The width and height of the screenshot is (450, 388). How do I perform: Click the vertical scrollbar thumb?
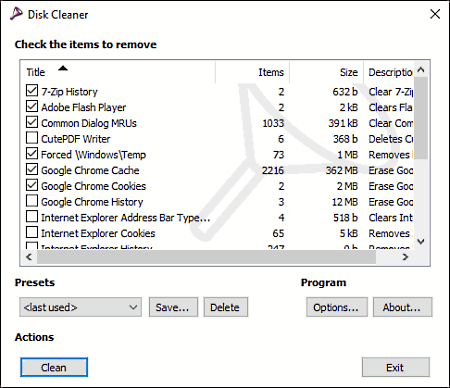pos(421,119)
